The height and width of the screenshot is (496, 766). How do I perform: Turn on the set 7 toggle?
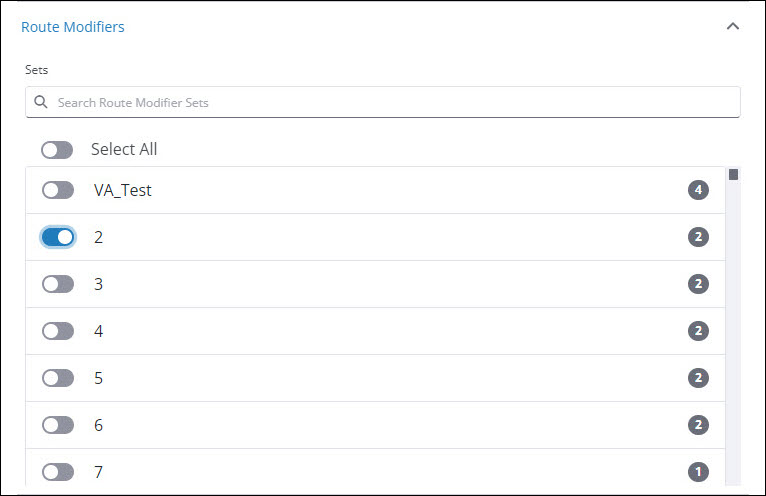[58, 472]
